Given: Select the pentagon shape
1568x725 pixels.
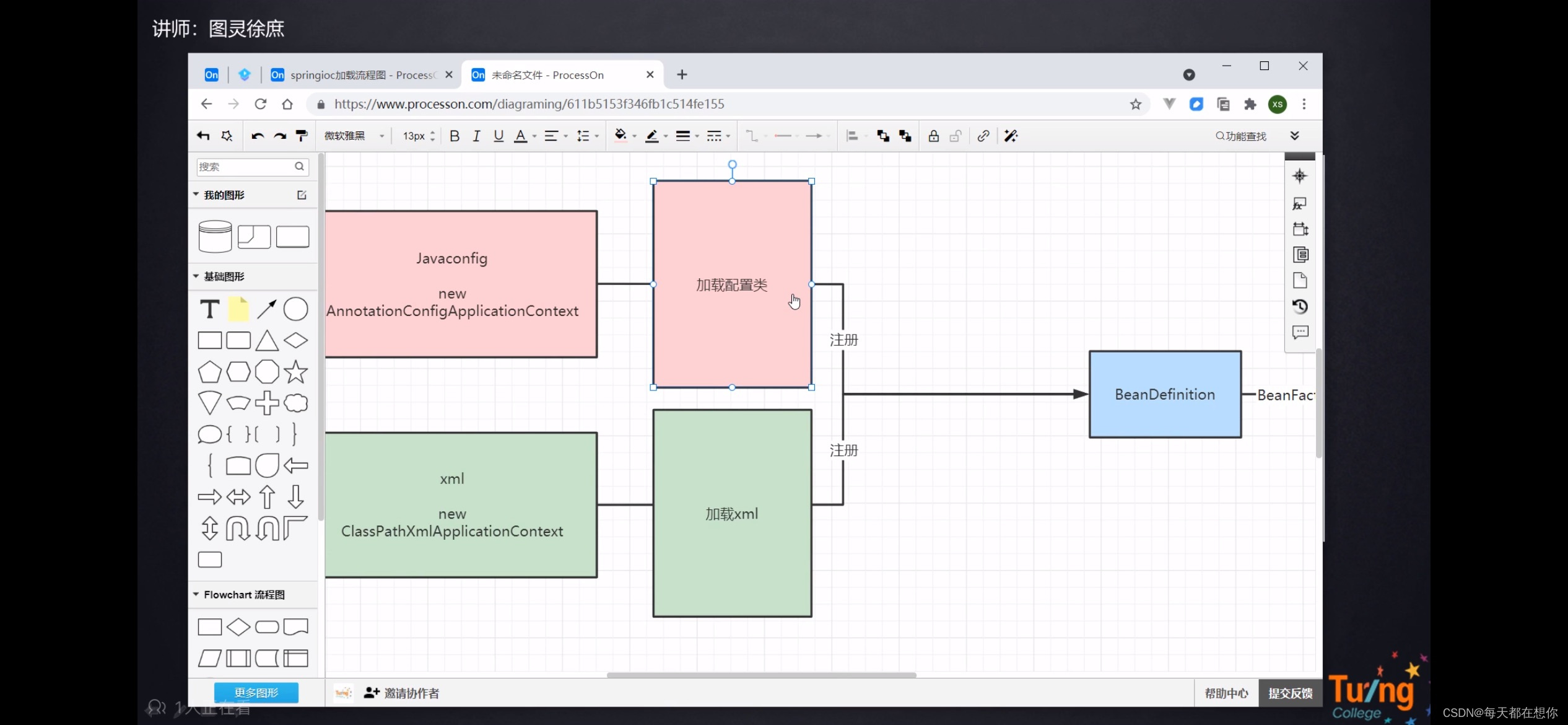Looking at the screenshot, I should click(x=209, y=372).
